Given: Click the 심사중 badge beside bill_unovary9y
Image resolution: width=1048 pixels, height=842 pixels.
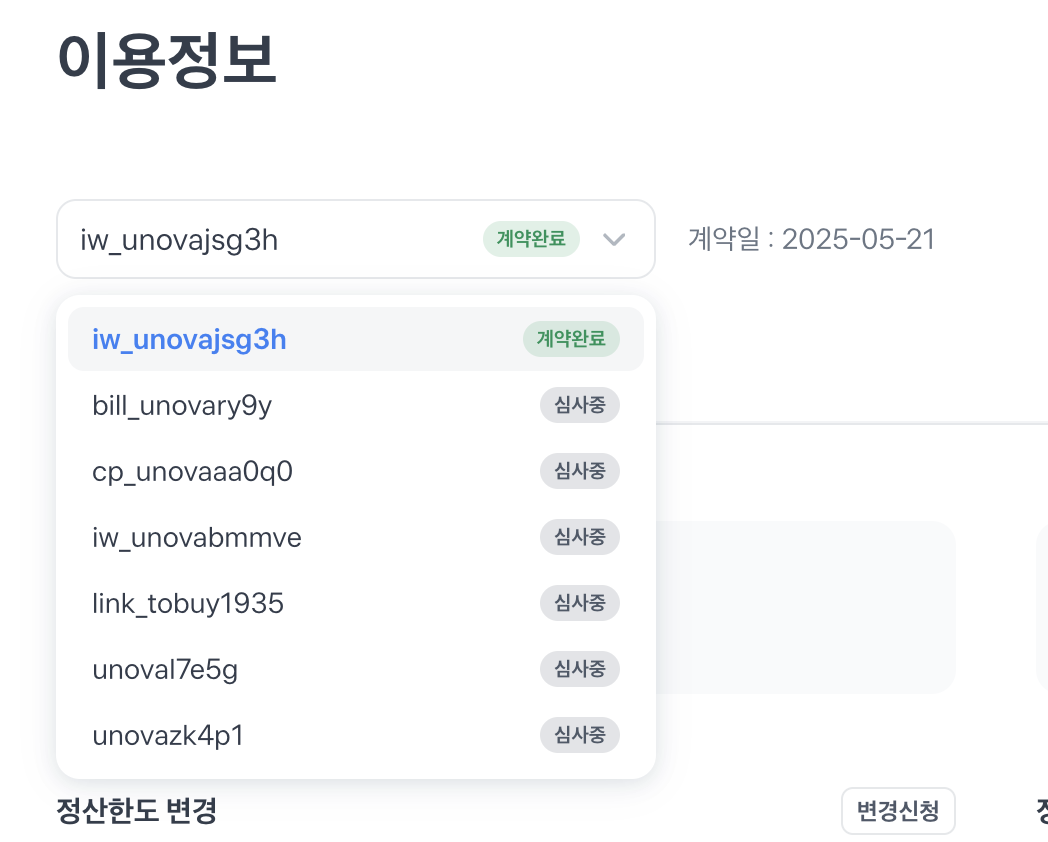Looking at the screenshot, I should point(580,405).
